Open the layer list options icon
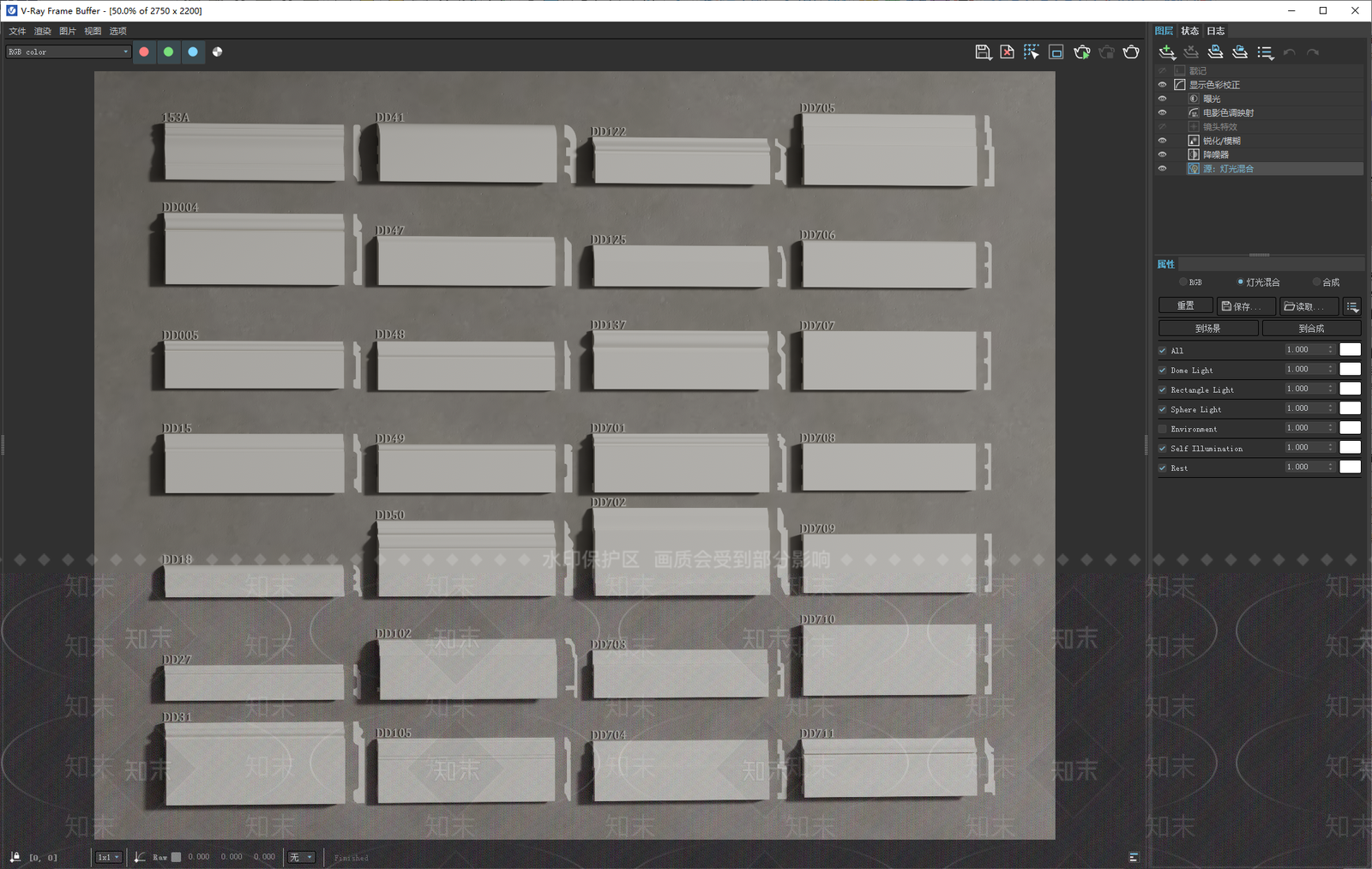Screen dimensions: 1372x869 click(1265, 53)
